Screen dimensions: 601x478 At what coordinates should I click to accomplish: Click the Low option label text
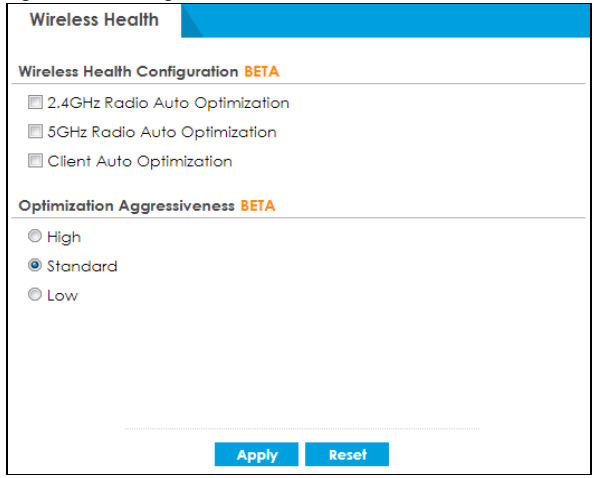pyautogui.click(x=62, y=295)
